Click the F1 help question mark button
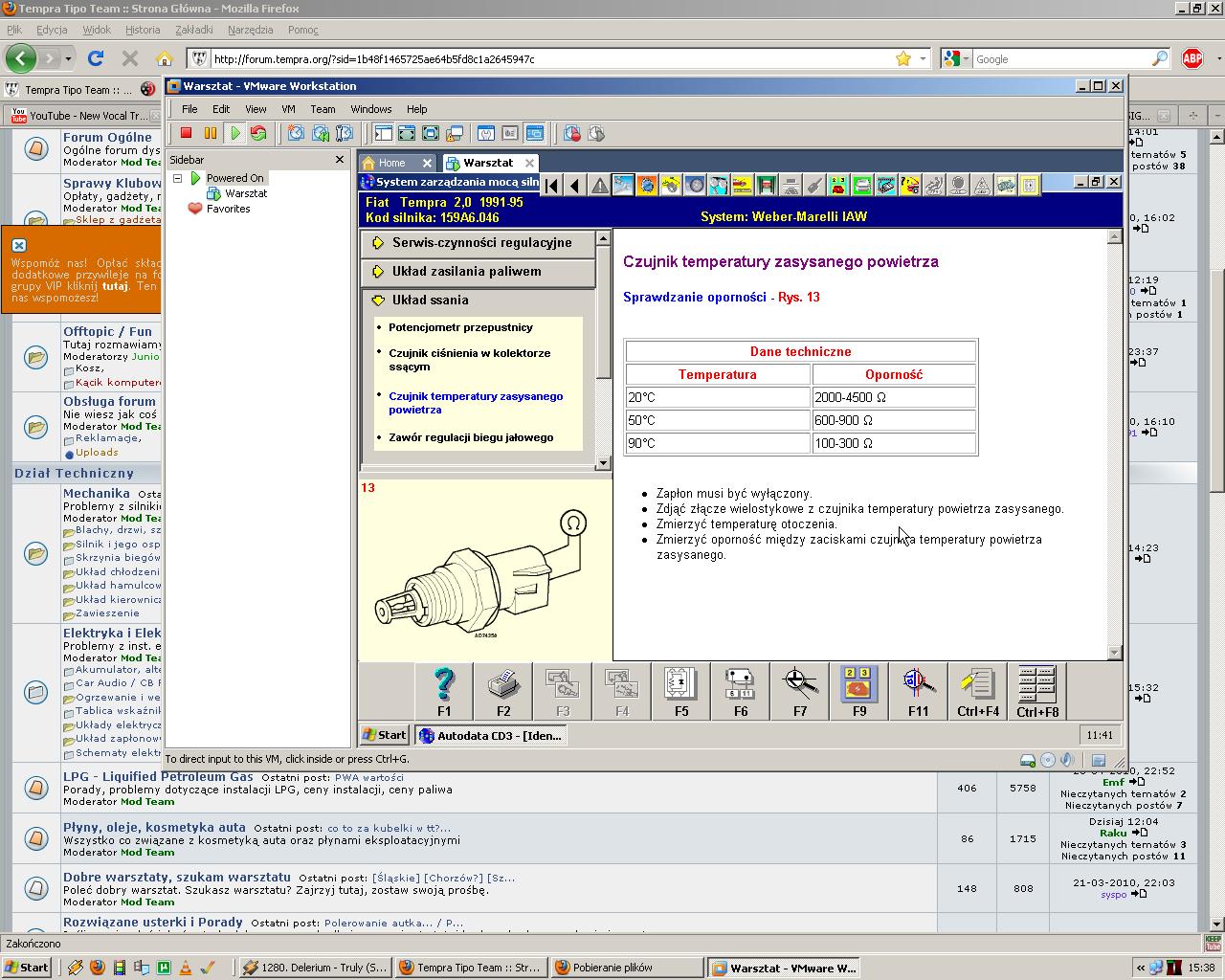Image resolution: width=1225 pixels, height=980 pixels. 444,691
